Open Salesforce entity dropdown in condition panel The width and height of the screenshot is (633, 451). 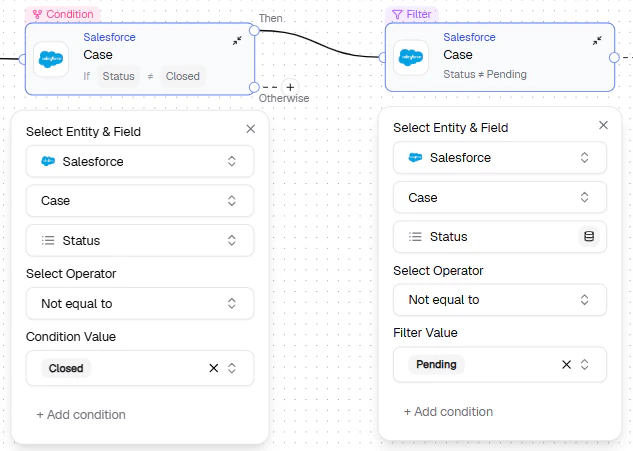point(139,161)
